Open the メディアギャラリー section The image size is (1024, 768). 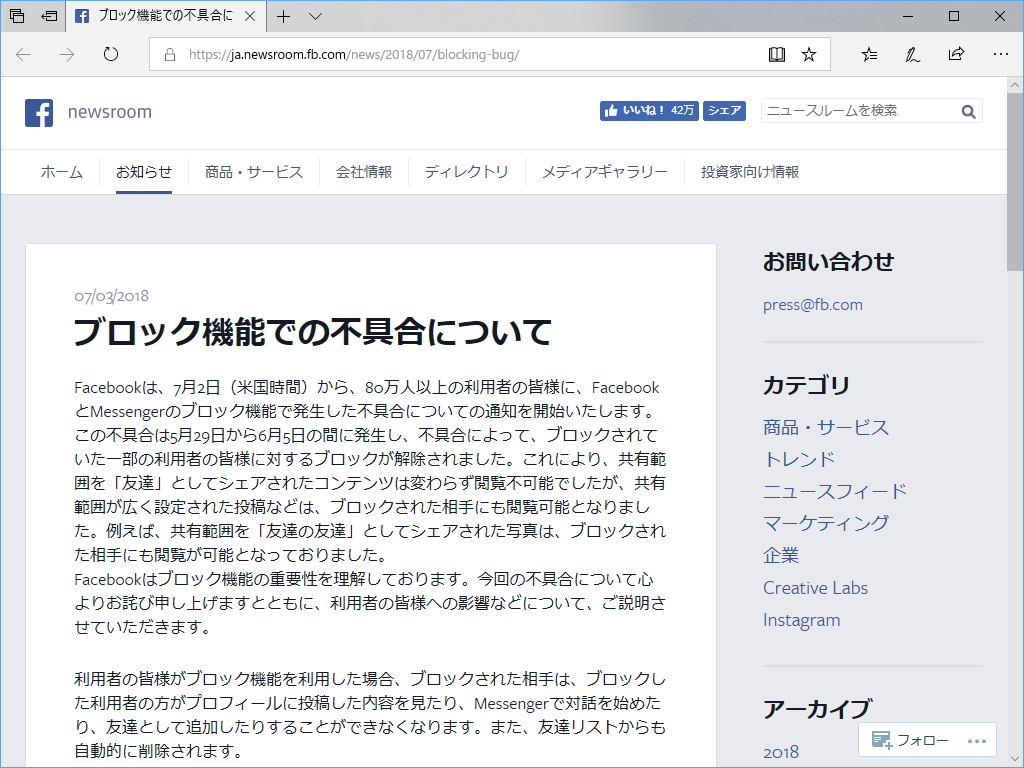point(605,172)
